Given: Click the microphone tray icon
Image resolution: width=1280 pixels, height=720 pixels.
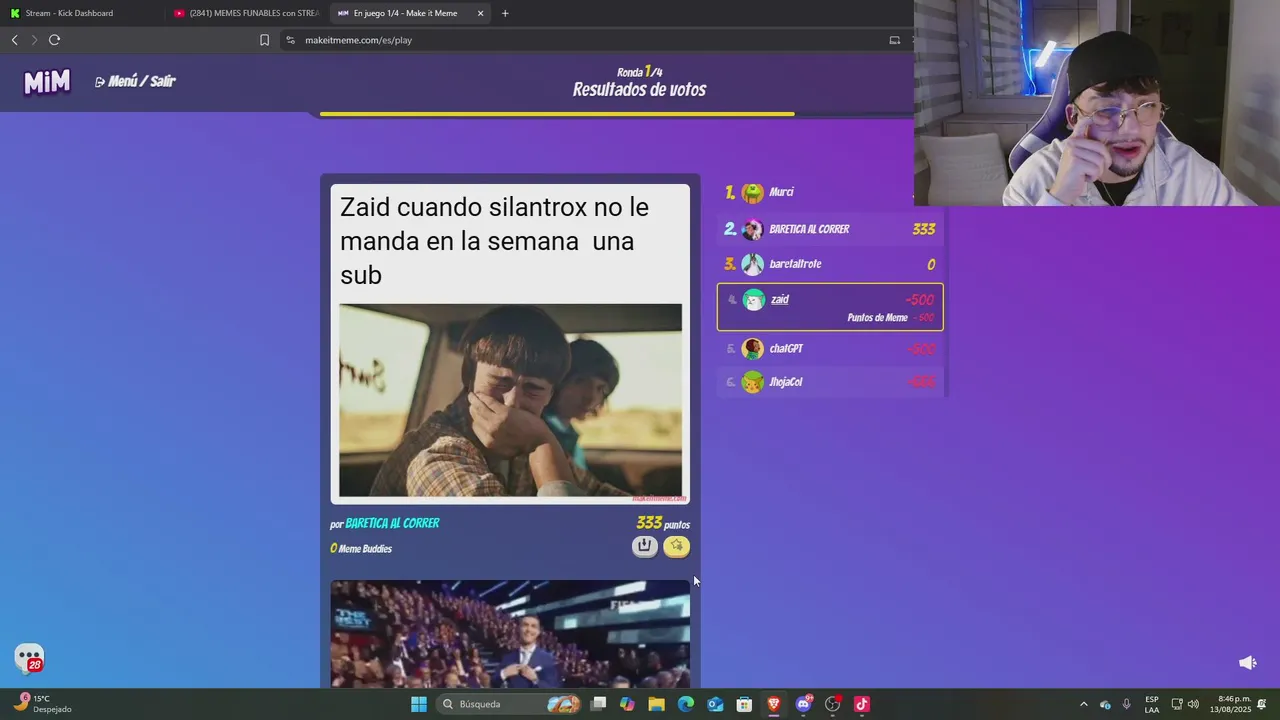Looking at the screenshot, I should pyautogui.click(x=1127, y=704).
